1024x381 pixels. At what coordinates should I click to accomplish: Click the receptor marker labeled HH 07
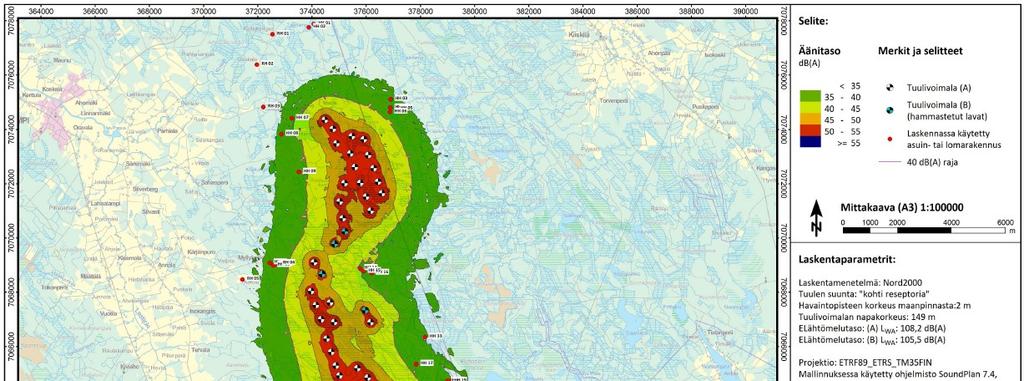[292, 118]
